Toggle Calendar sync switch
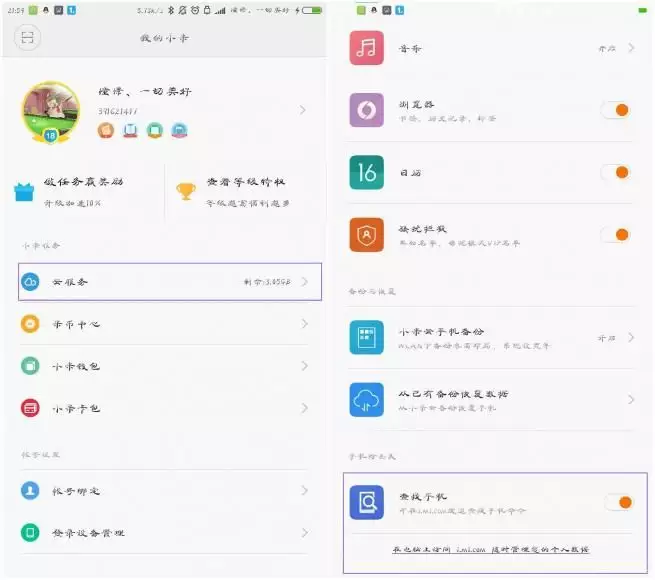This screenshot has width=655, height=580. (x=616, y=172)
